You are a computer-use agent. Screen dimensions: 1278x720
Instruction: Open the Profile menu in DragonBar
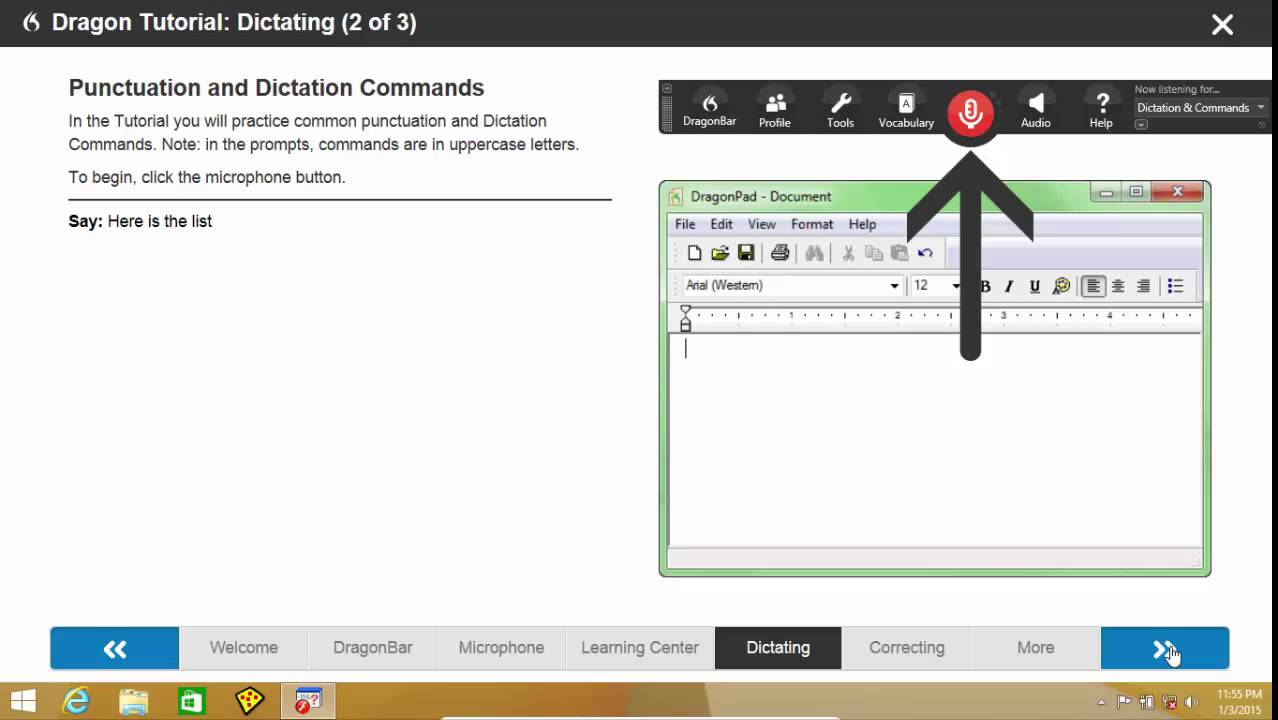click(775, 109)
